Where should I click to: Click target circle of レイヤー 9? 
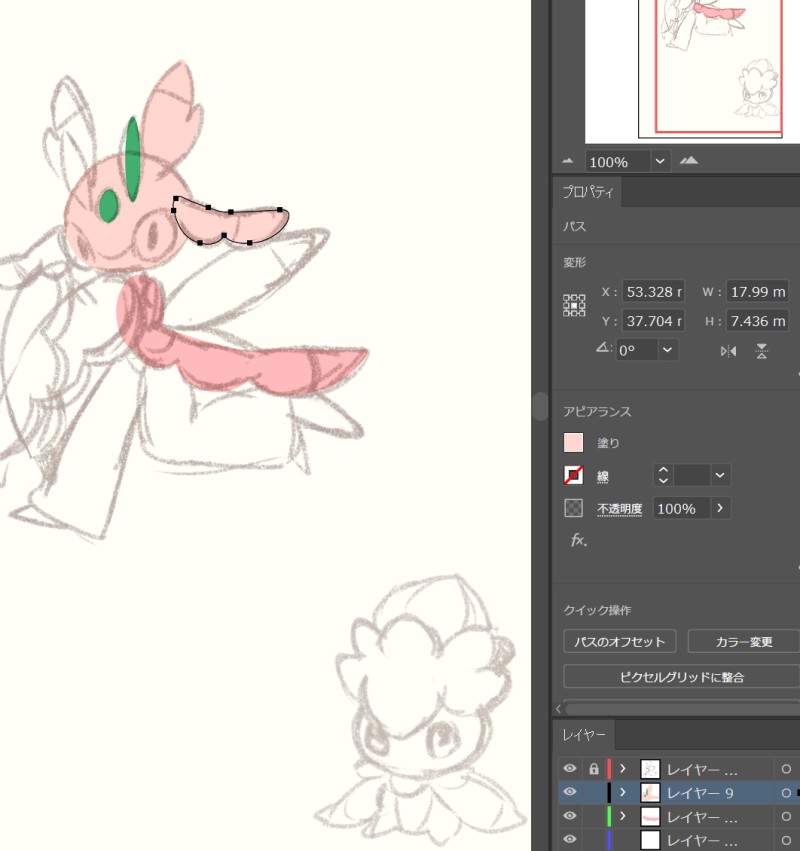click(x=786, y=793)
